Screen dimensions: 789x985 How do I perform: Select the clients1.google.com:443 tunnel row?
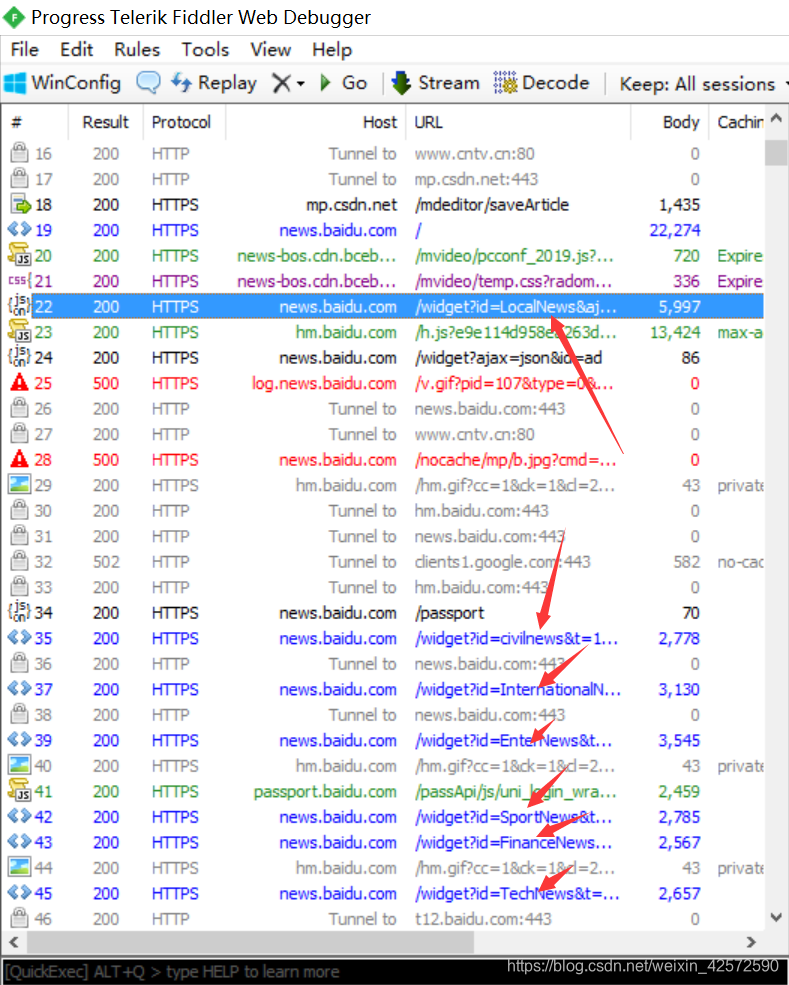tap(503, 562)
